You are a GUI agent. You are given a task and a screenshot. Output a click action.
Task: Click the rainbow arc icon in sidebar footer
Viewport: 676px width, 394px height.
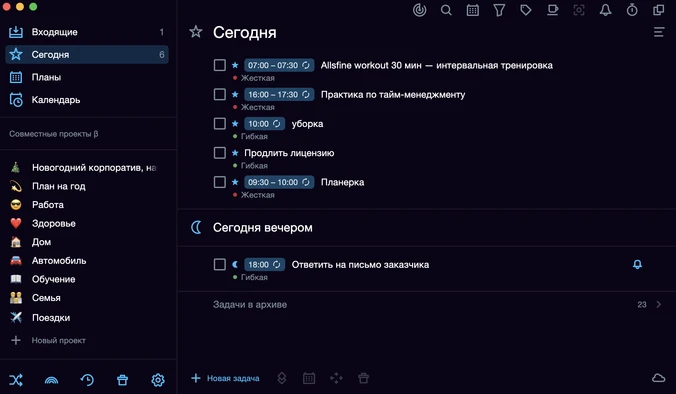[x=51, y=380]
